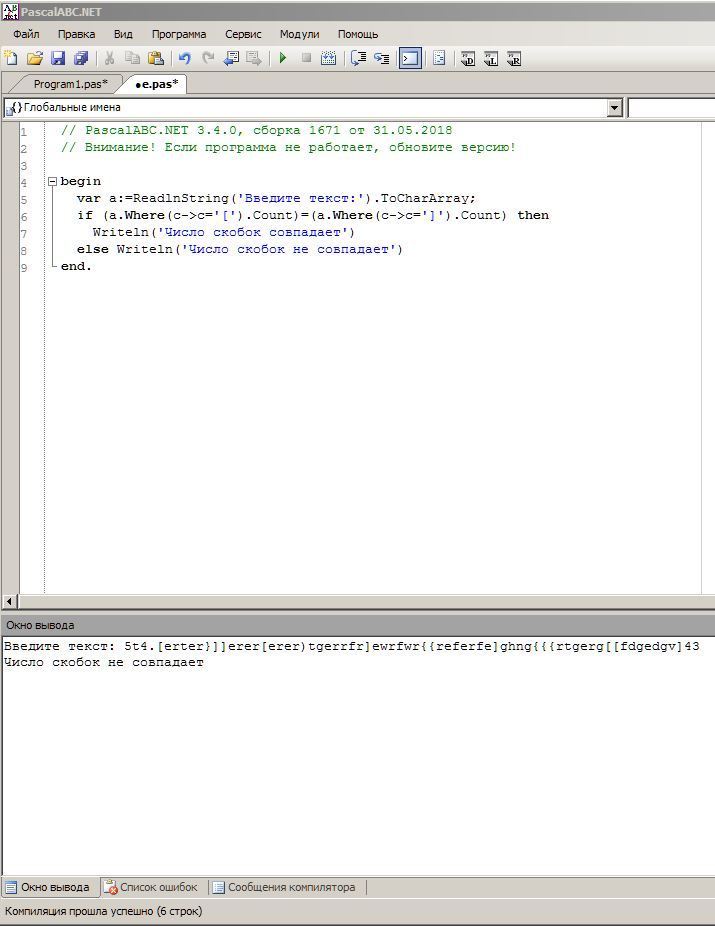Image resolution: width=715 pixels, height=926 pixels.
Task: Click the step into debug icon
Action: [382, 58]
